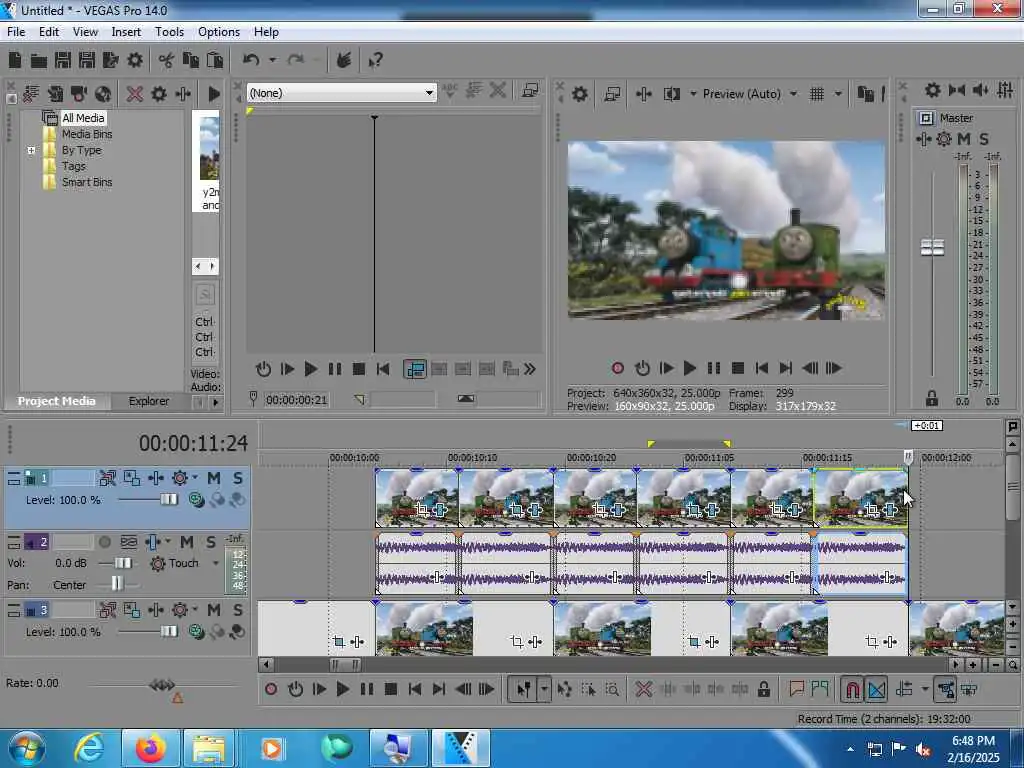Open the Options menu

click(x=219, y=32)
